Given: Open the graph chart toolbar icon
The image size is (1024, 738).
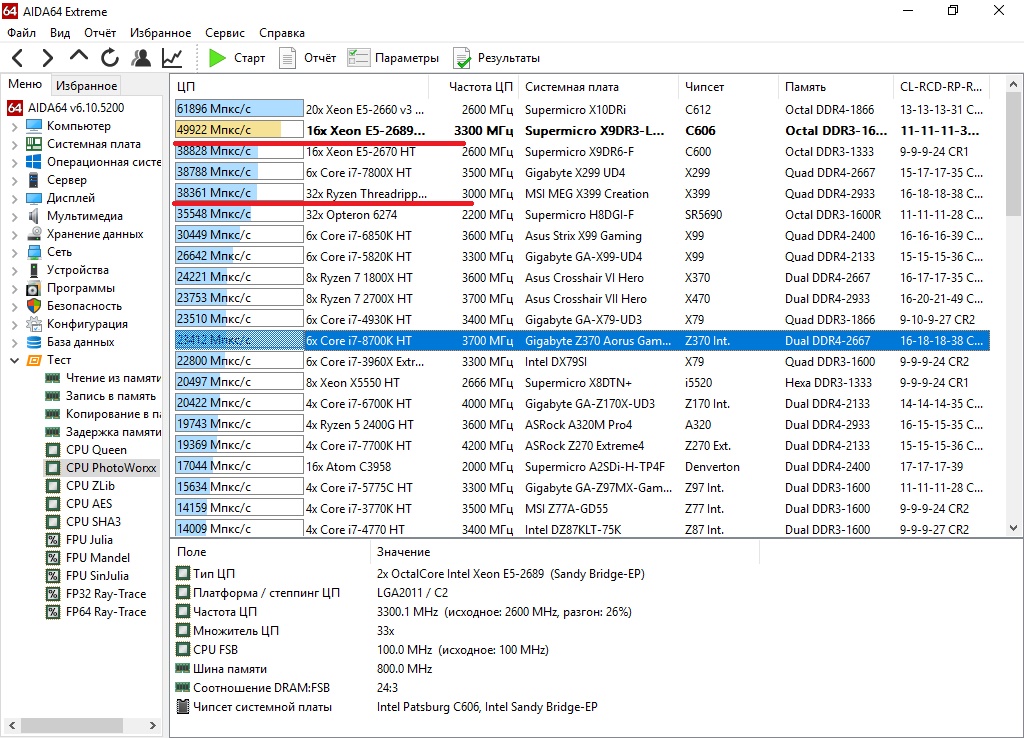Looking at the screenshot, I should [x=172, y=58].
